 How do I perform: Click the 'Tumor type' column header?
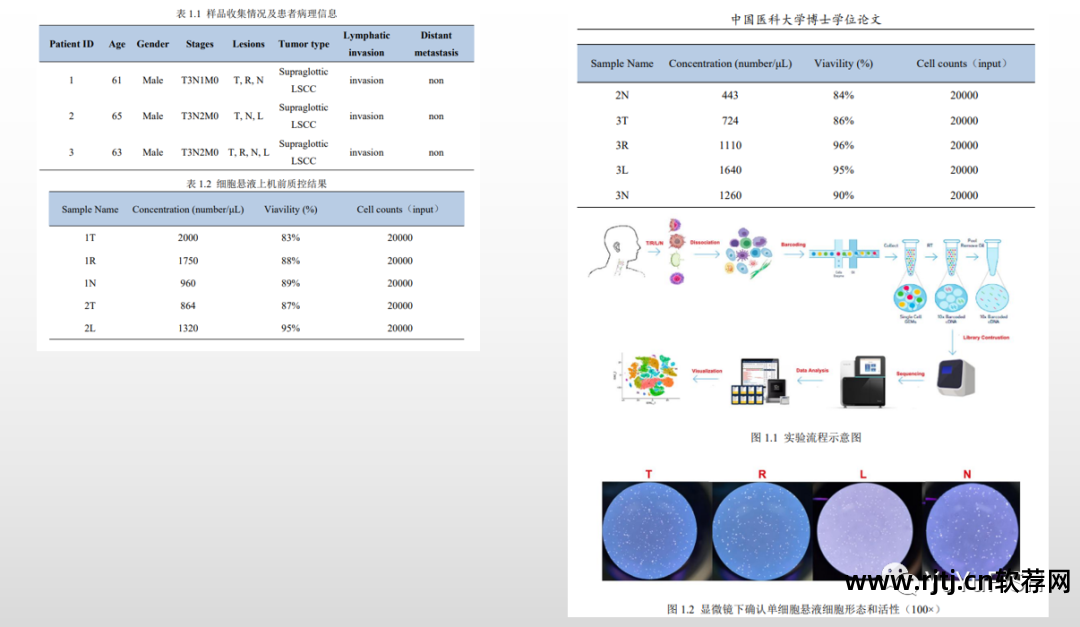[303, 44]
